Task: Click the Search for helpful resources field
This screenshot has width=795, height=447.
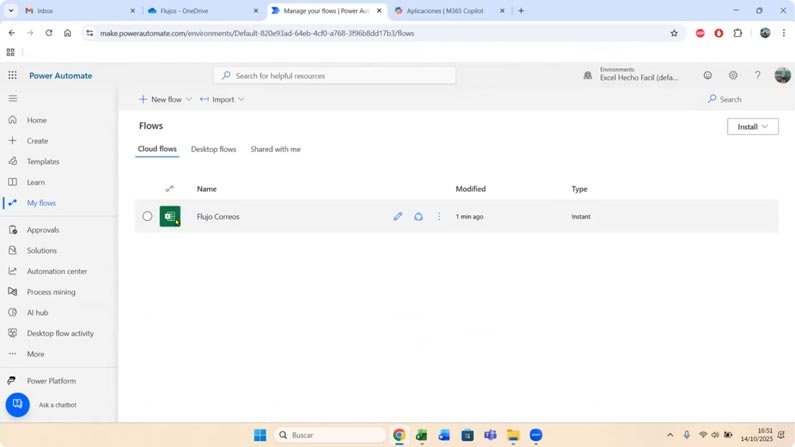Action: [x=334, y=76]
